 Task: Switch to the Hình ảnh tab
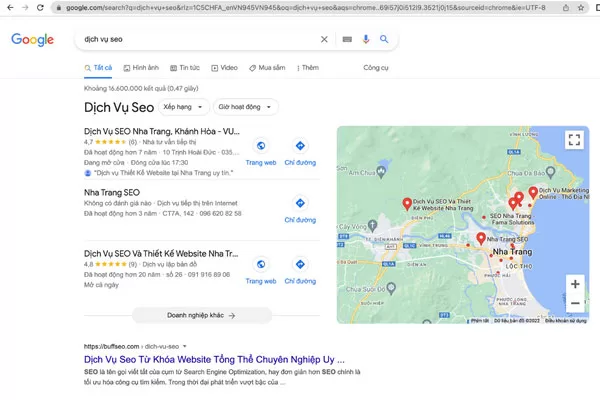[x=141, y=68]
